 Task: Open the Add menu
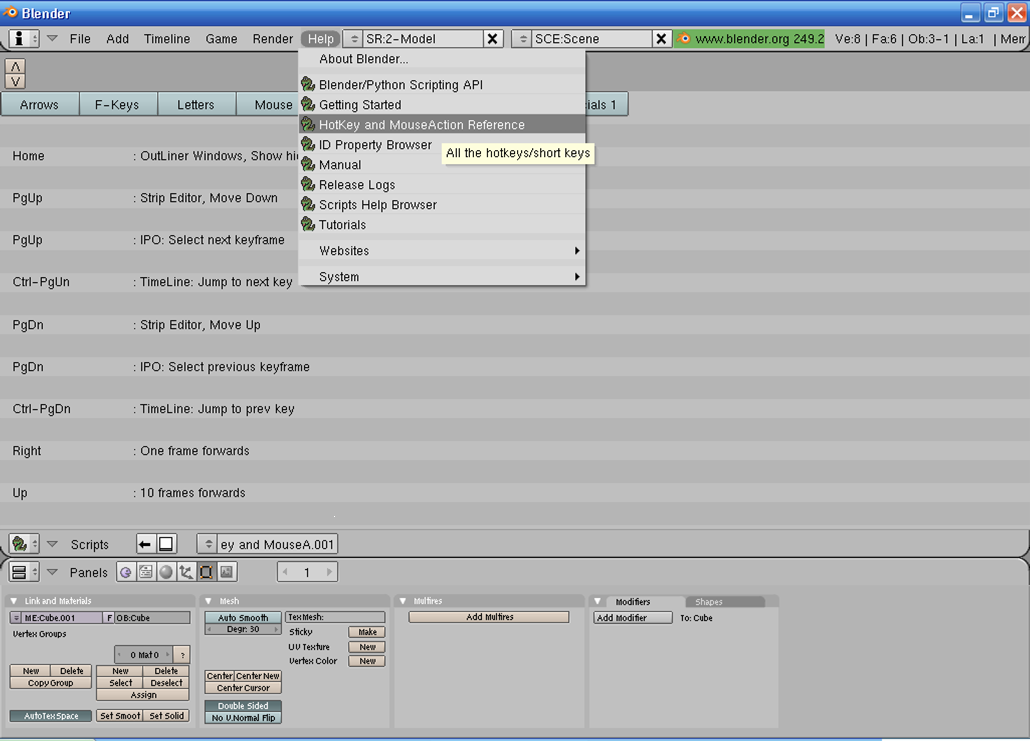pyautogui.click(x=118, y=39)
